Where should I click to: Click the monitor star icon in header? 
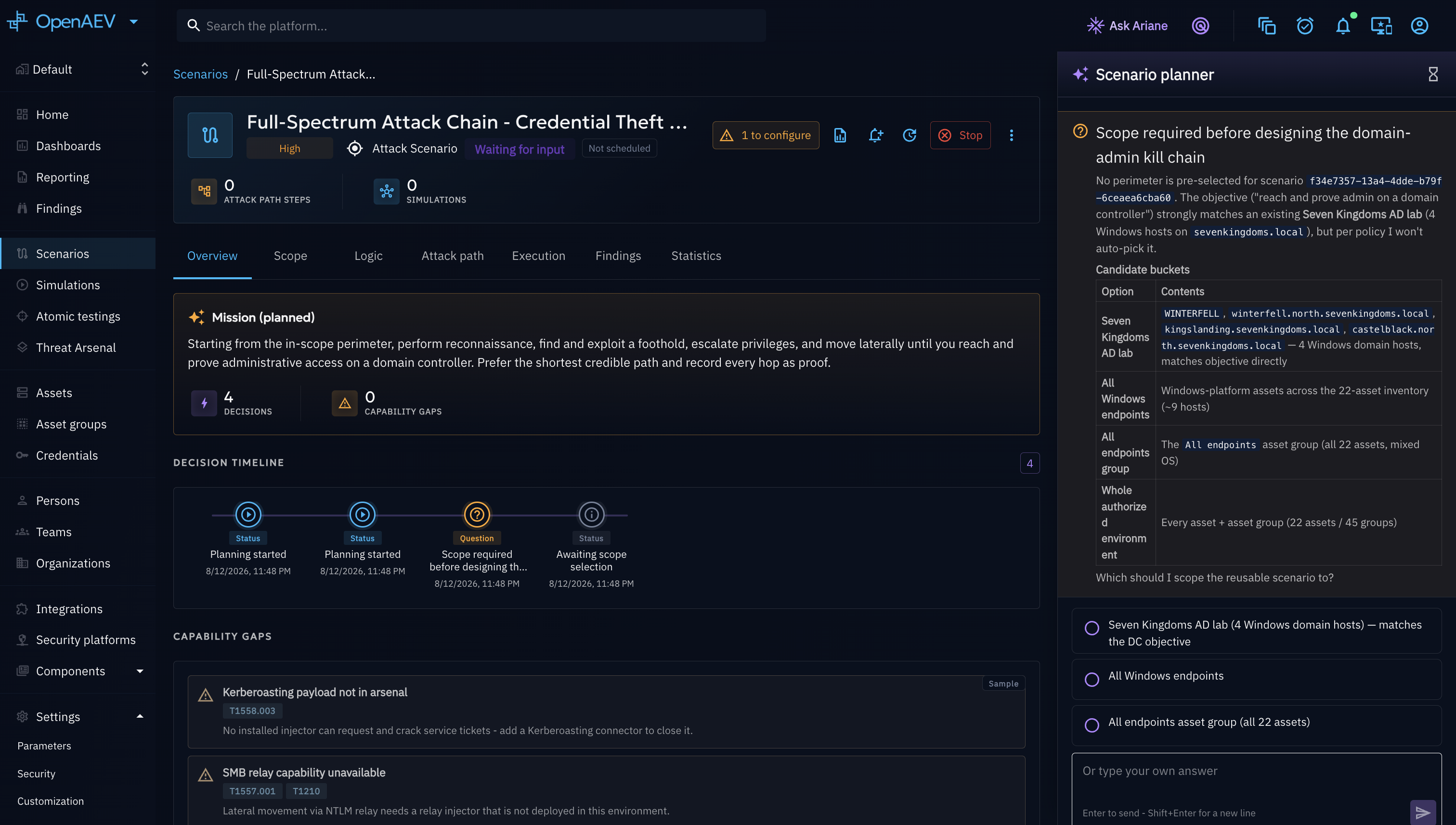coord(1381,26)
